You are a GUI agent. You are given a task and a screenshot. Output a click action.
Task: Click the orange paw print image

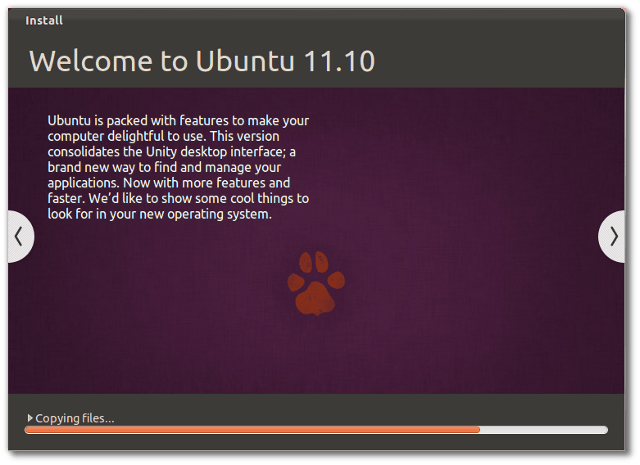[x=316, y=283]
